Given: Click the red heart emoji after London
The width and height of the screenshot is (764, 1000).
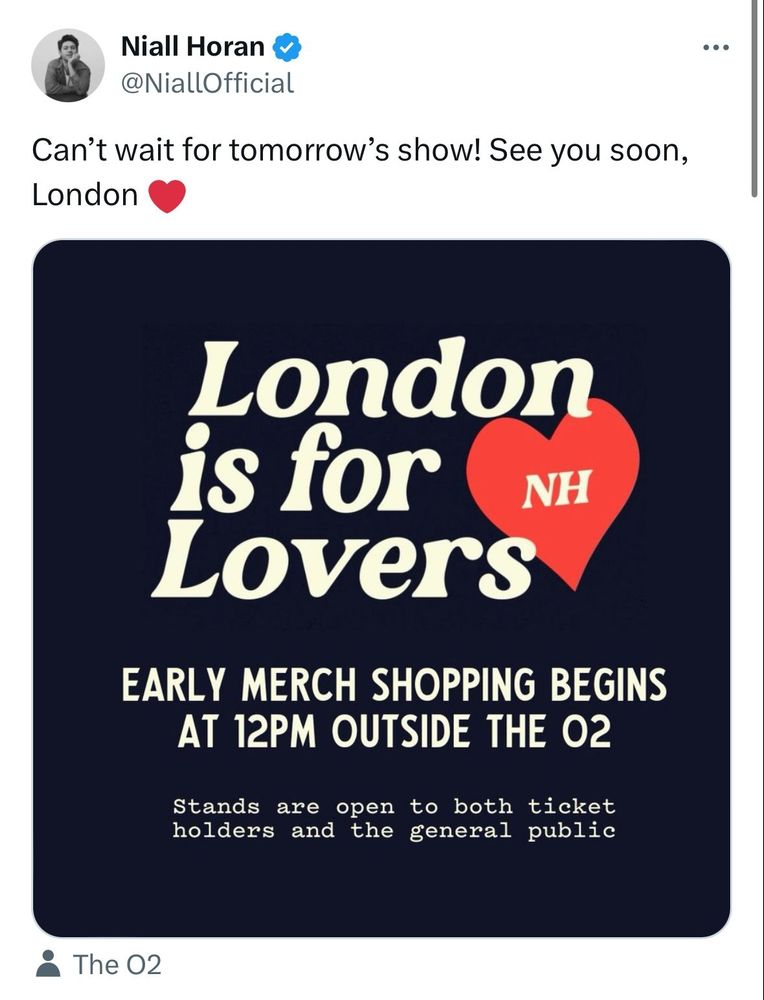Looking at the screenshot, I should [167, 196].
